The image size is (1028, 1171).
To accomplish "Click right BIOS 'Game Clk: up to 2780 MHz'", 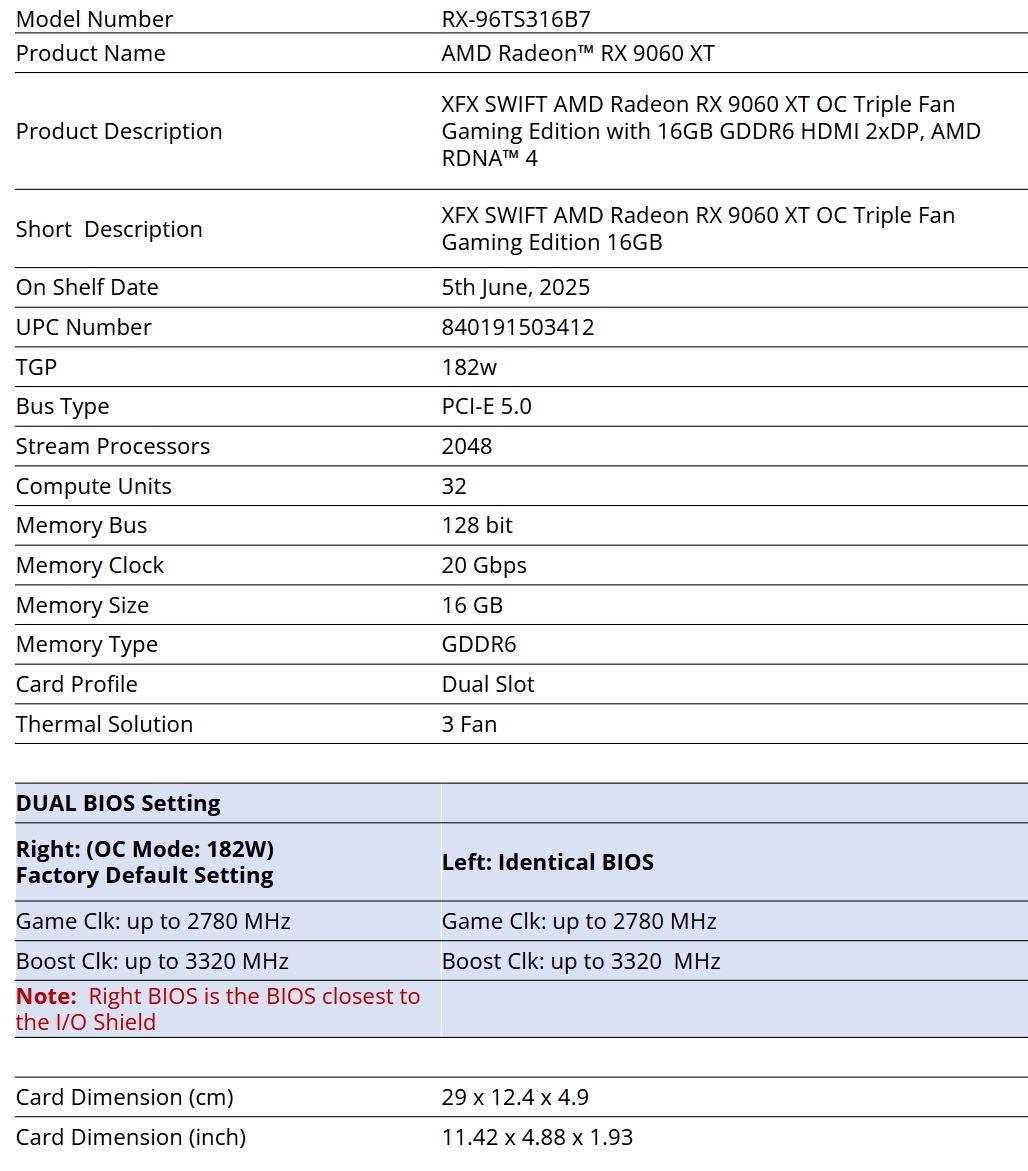I will (x=153, y=921).
